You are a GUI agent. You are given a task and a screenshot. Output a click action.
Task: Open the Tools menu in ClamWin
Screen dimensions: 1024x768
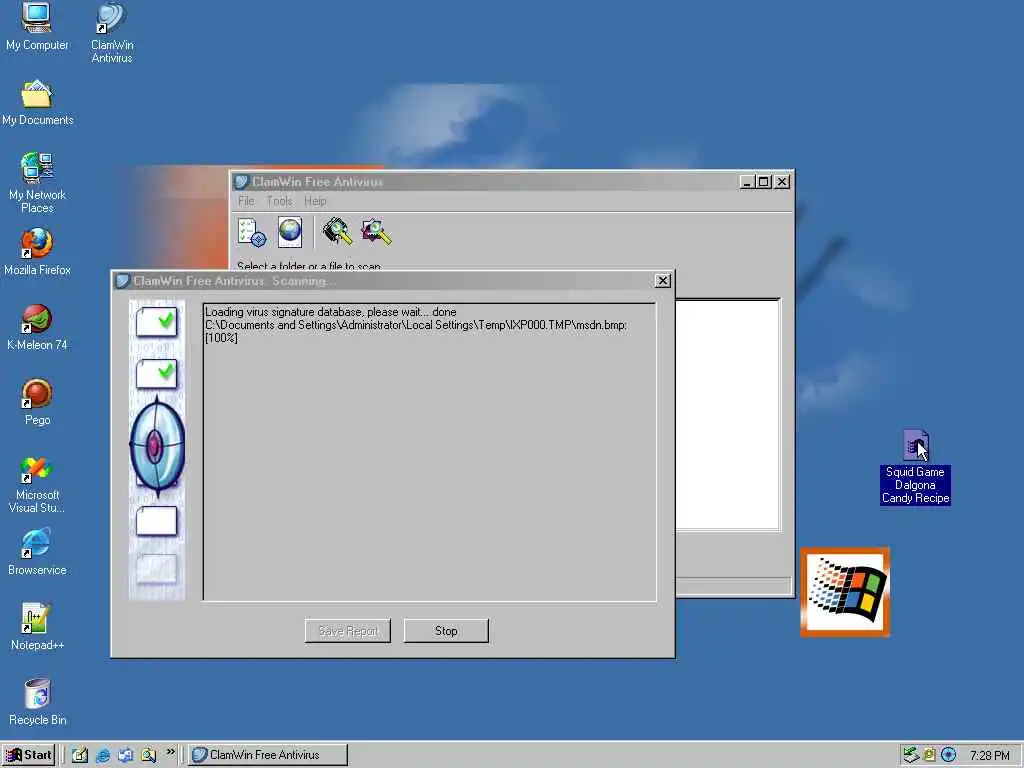tap(280, 201)
